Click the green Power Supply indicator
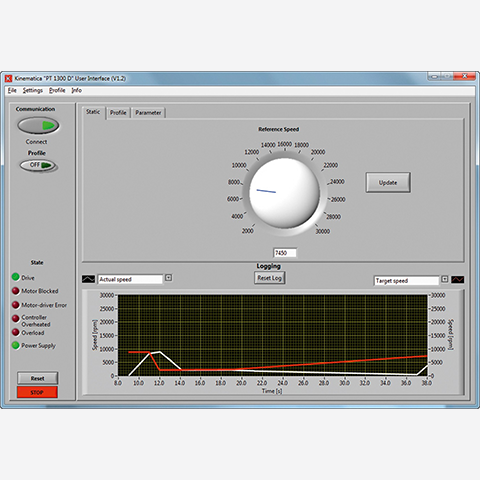 pos(16,345)
